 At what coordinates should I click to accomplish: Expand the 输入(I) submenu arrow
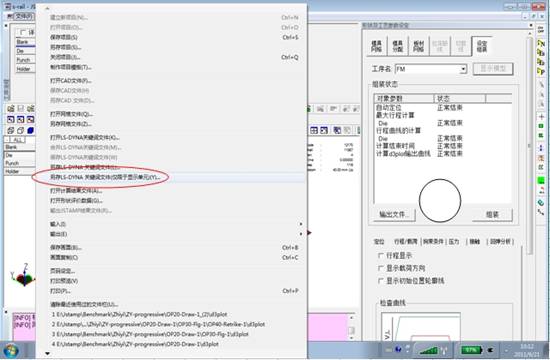(x=301, y=224)
